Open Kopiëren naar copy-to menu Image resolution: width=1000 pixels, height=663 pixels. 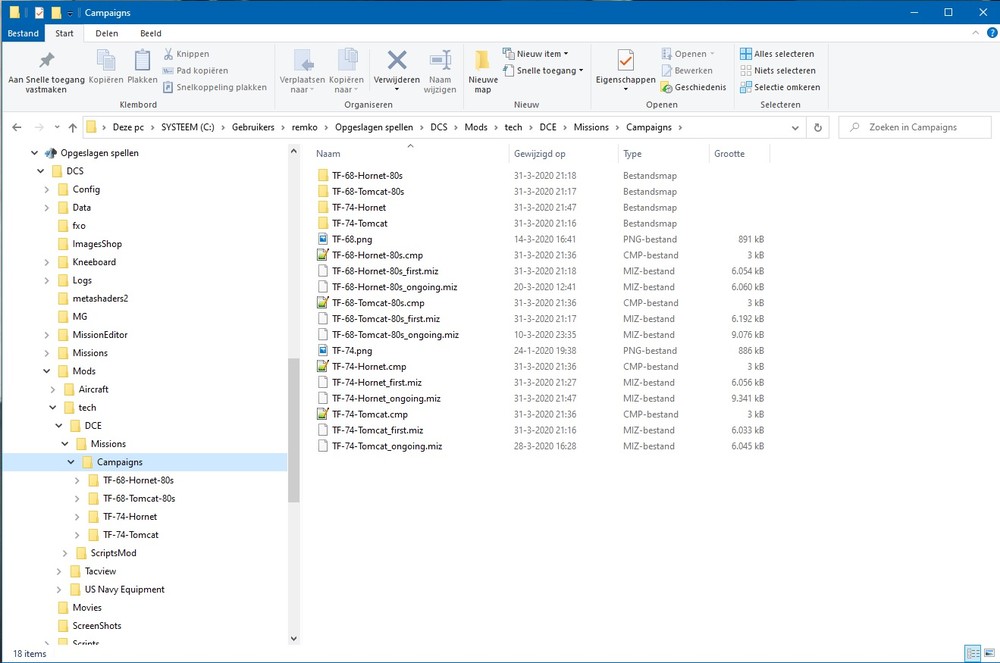[346, 71]
